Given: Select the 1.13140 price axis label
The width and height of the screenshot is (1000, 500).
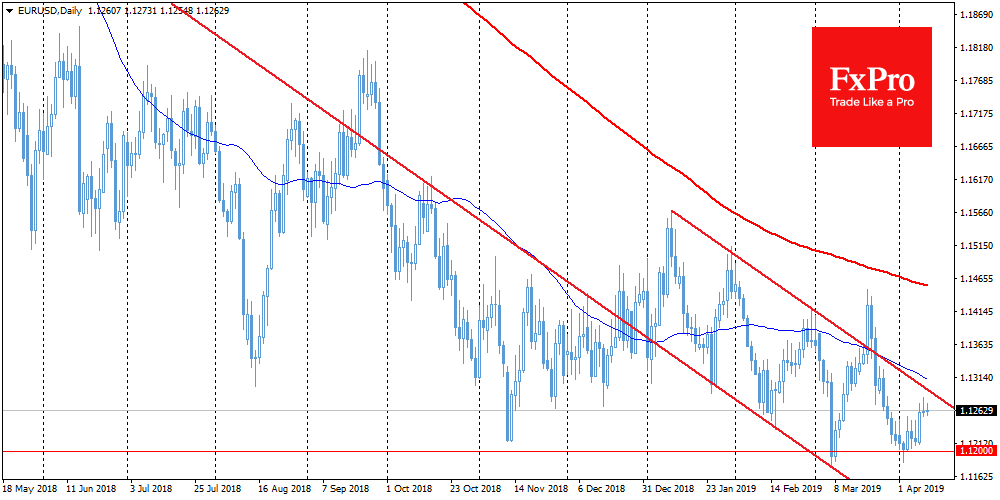Looking at the screenshot, I should [x=976, y=378].
